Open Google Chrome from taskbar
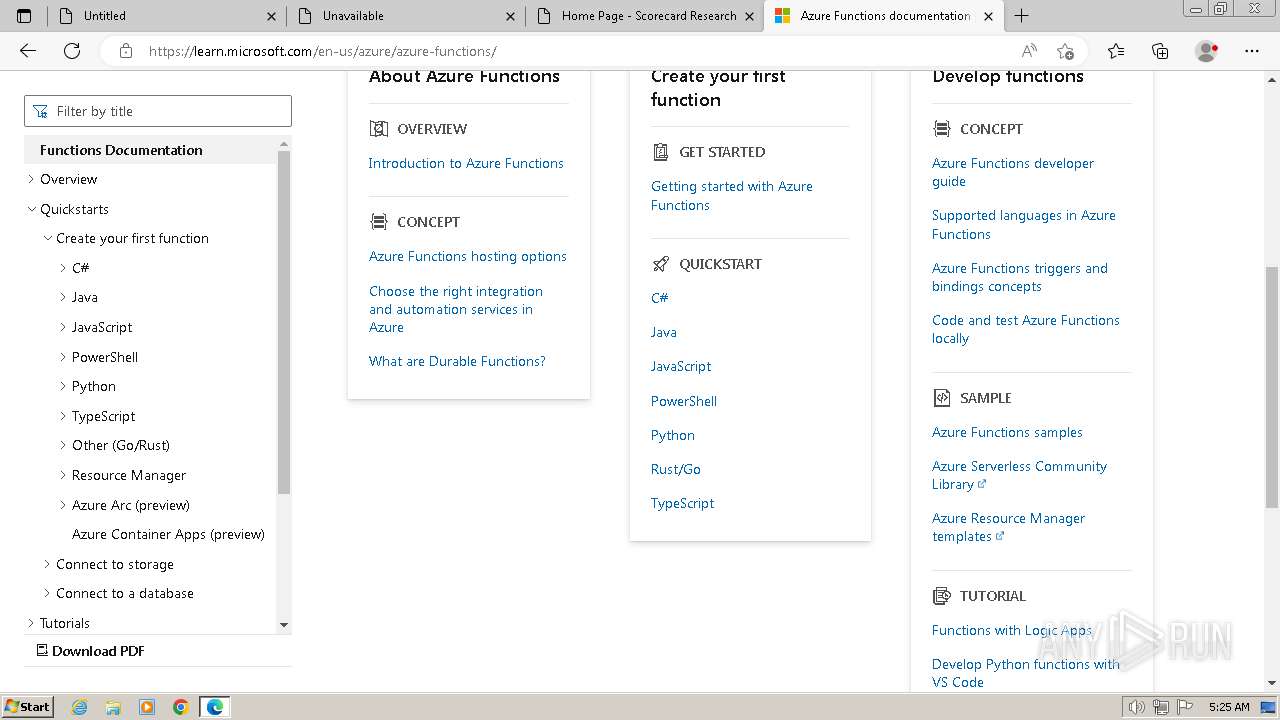 tap(181, 707)
